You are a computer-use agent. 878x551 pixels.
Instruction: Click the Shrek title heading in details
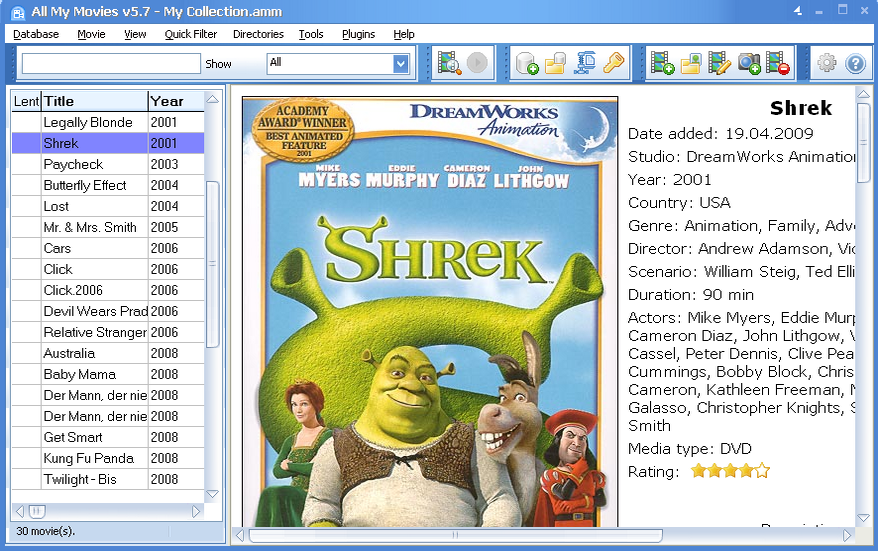[x=801, y=108]
